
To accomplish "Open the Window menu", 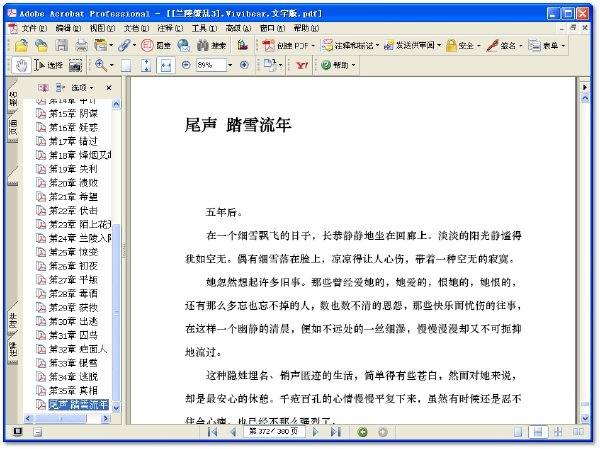I will pos(272,28).
